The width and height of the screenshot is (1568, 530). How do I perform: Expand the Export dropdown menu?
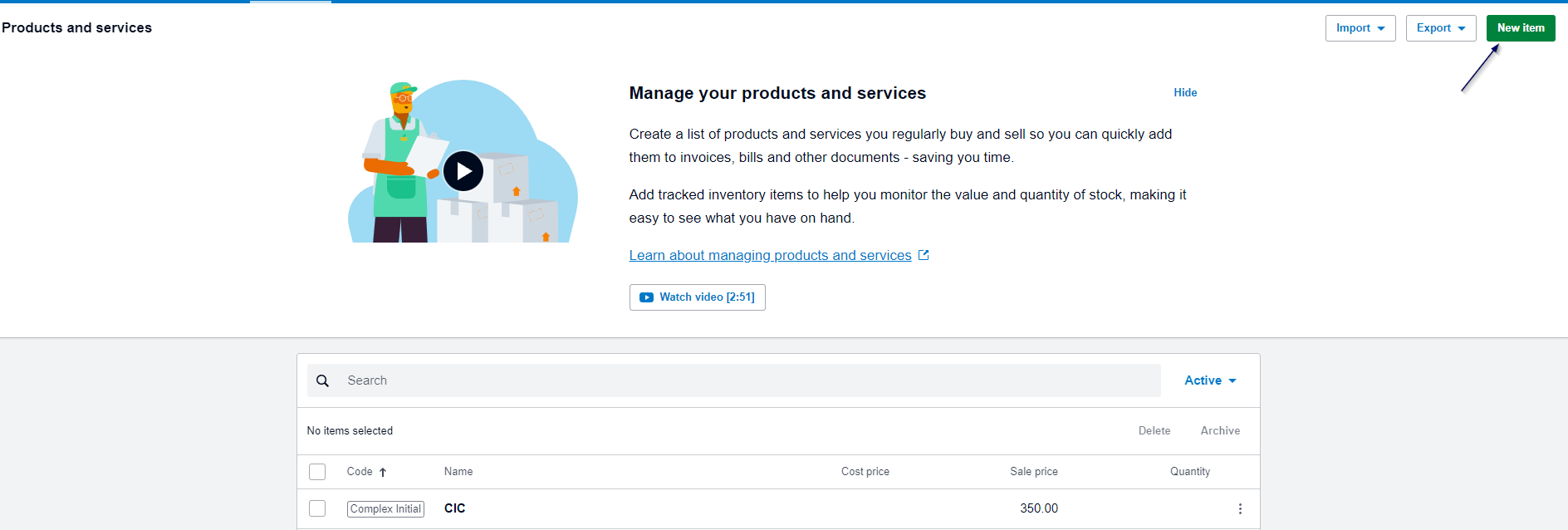point(1440,28)
